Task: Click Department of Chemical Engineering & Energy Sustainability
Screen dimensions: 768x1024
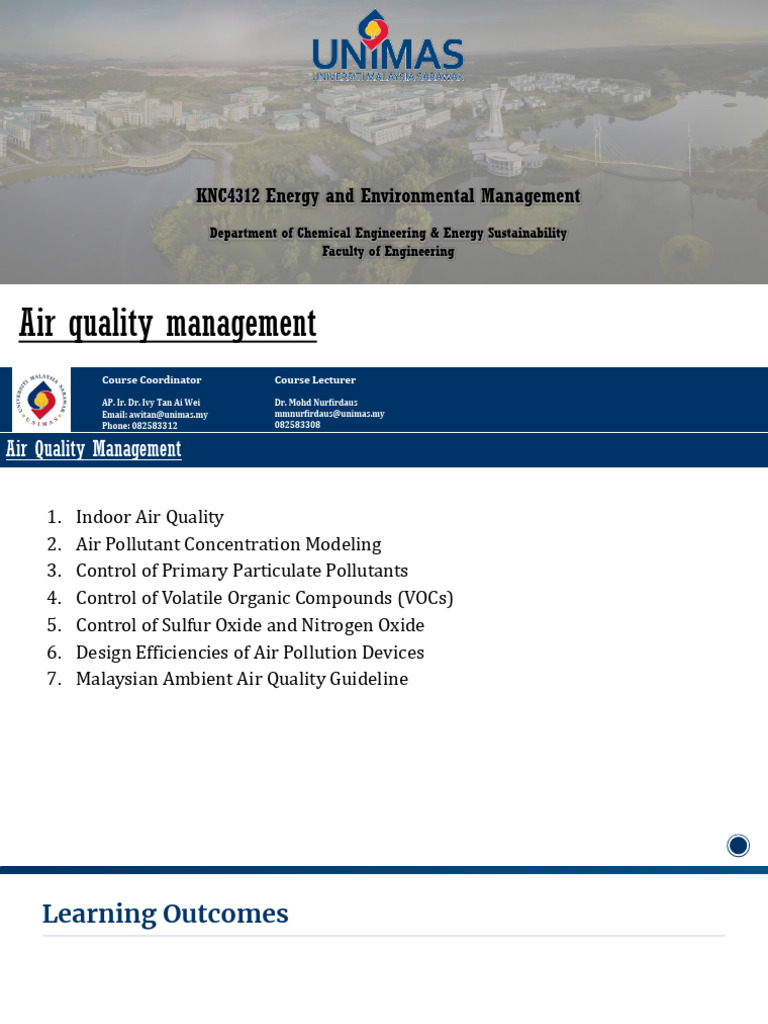Action: tap(388, 233)
